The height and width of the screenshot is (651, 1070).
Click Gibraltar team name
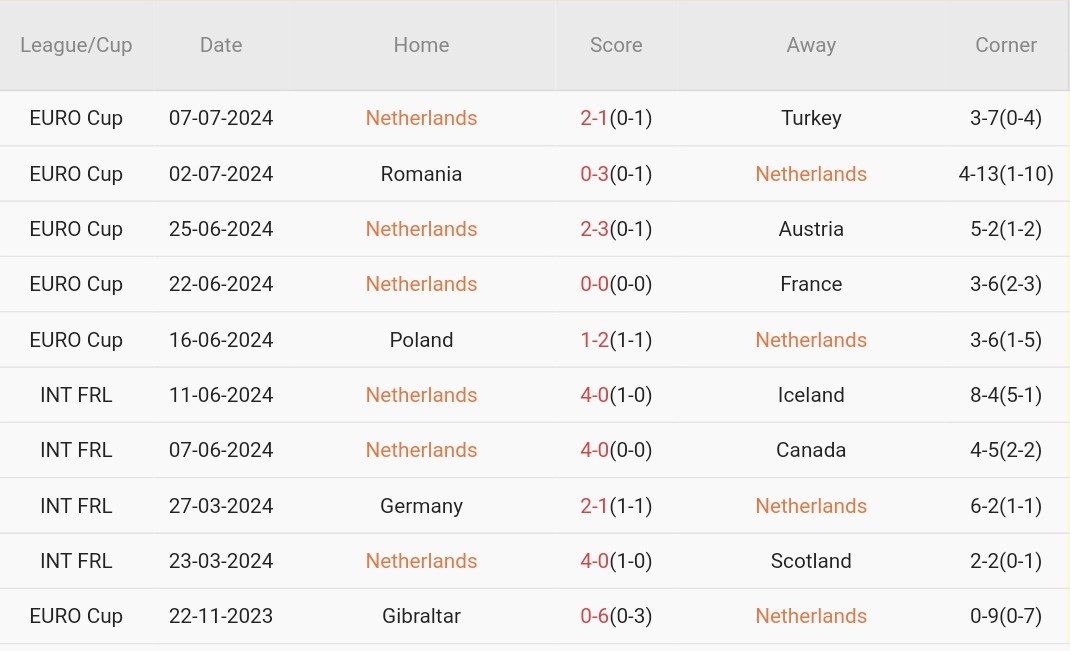tap(421, 616)
